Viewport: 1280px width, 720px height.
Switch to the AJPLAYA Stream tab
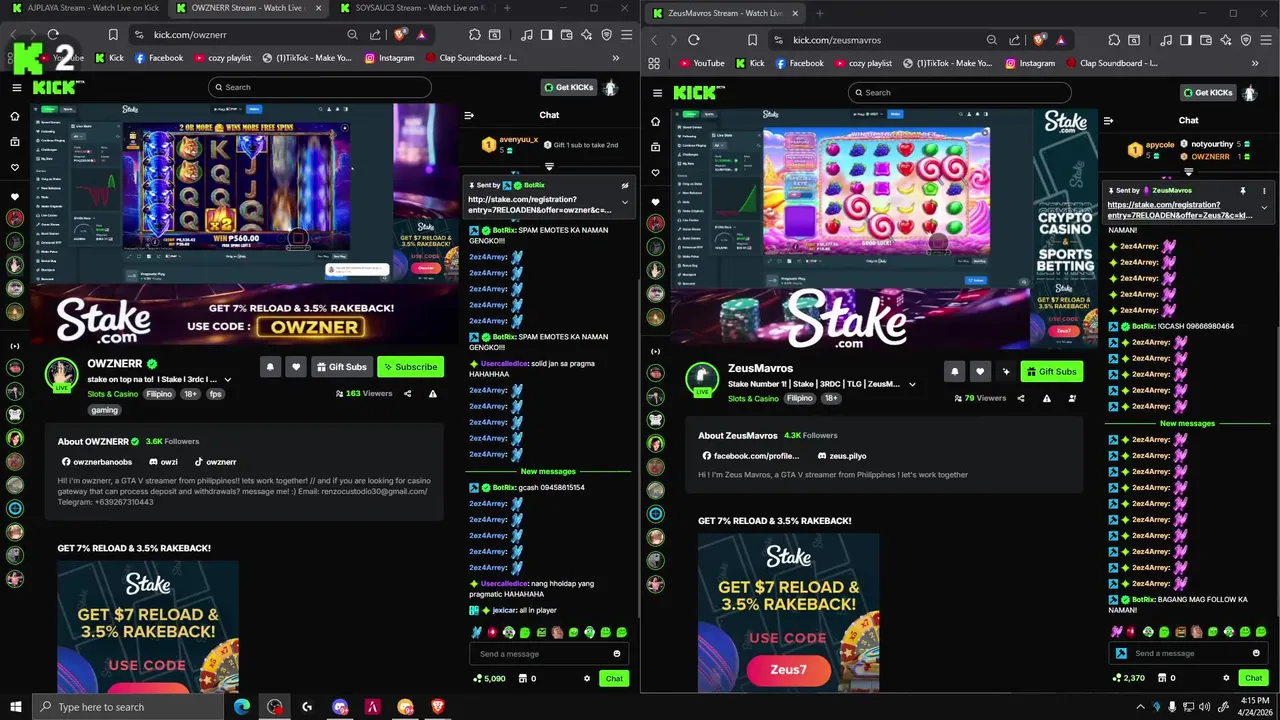point(85,8)
